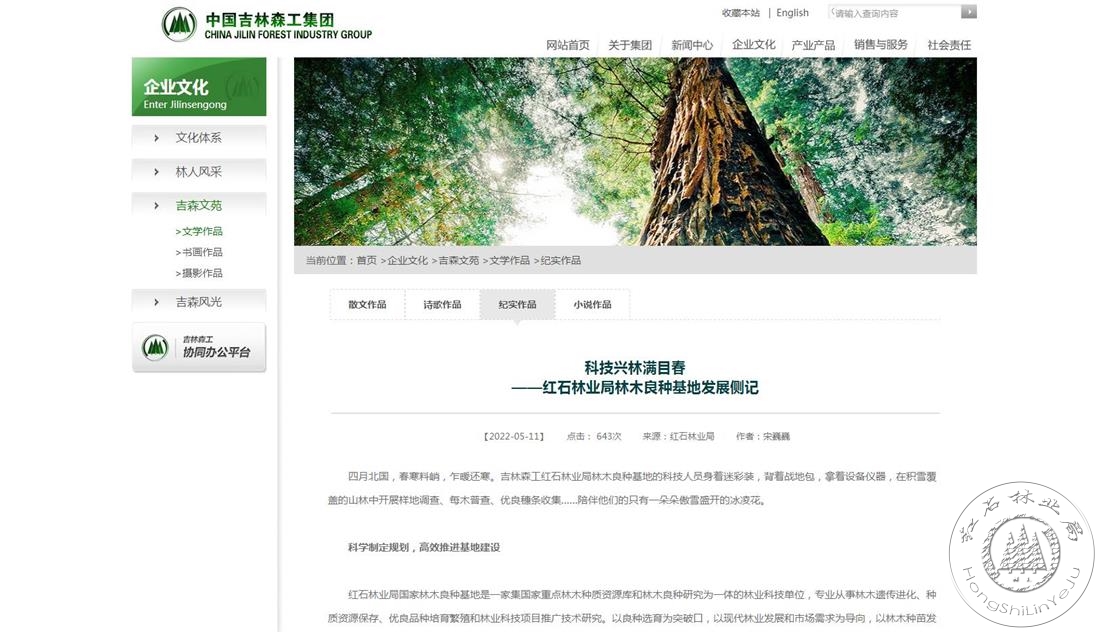This screenshot has width=1100, height=632.
Task: Click 吉森文苑 in the breadcrumb
Action: (459, 260)
